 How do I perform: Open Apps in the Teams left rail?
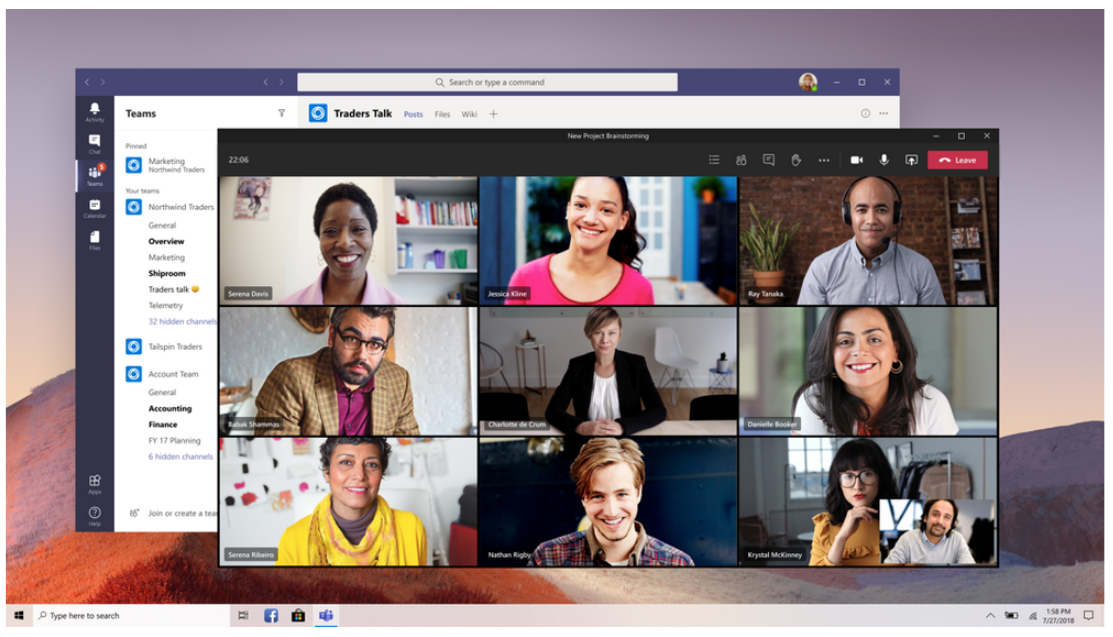tap(94, 484)
